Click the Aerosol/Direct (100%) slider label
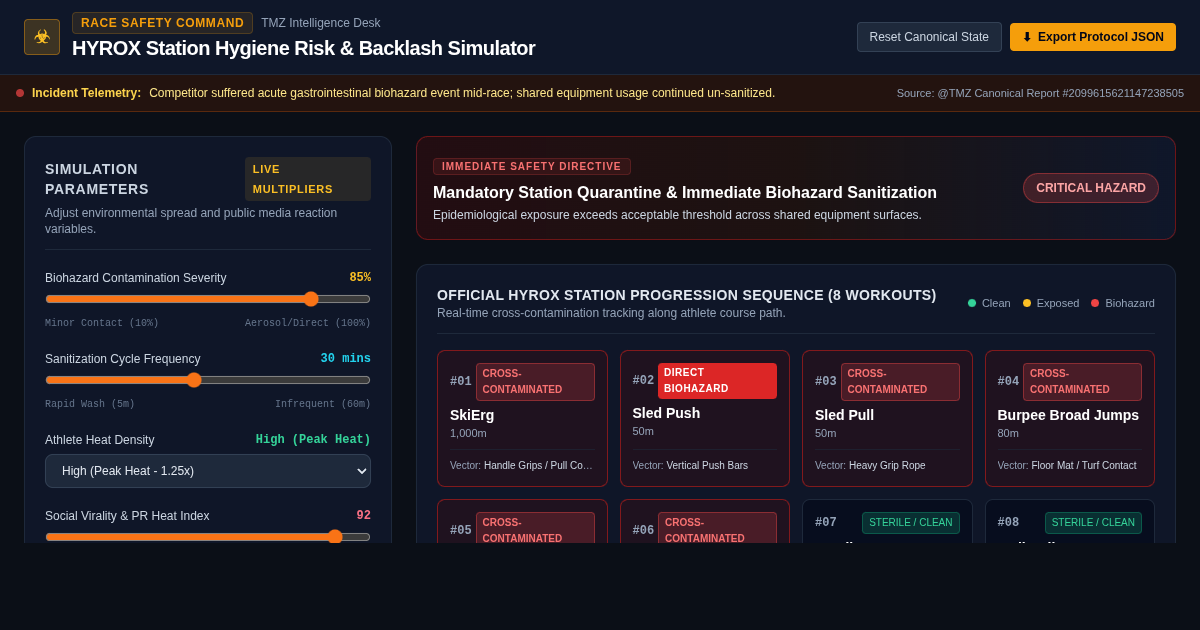 tap(308, 323)
